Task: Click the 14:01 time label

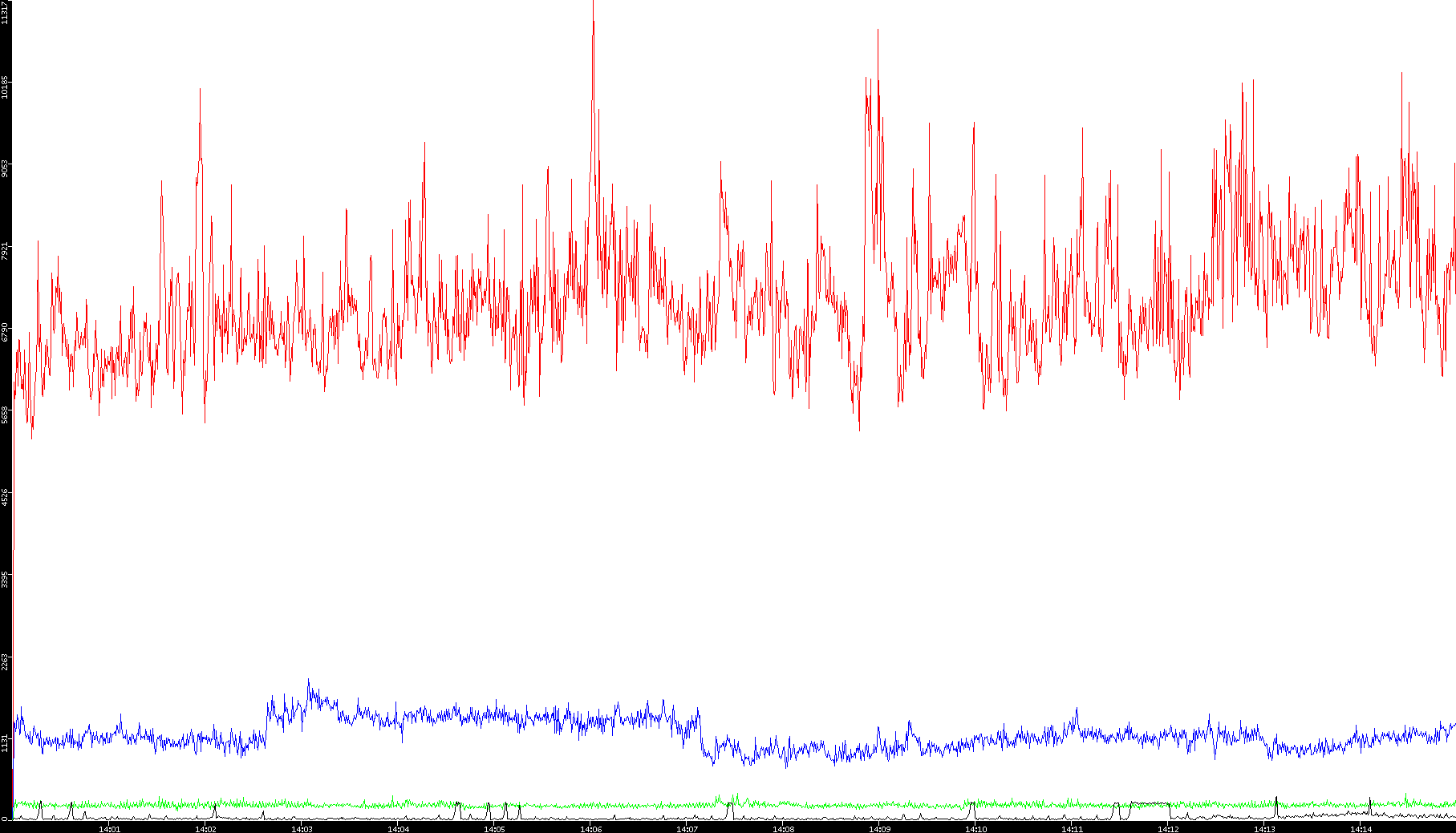Action: point(109,829)
